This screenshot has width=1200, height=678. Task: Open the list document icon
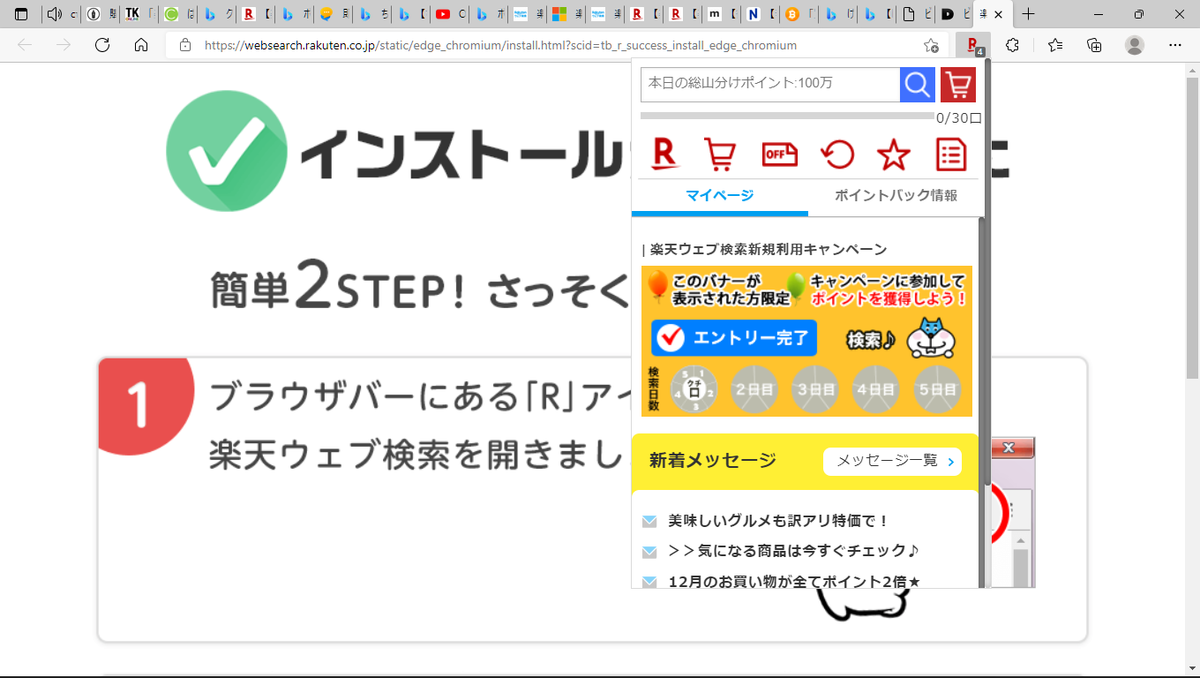[x=951, y=154]
